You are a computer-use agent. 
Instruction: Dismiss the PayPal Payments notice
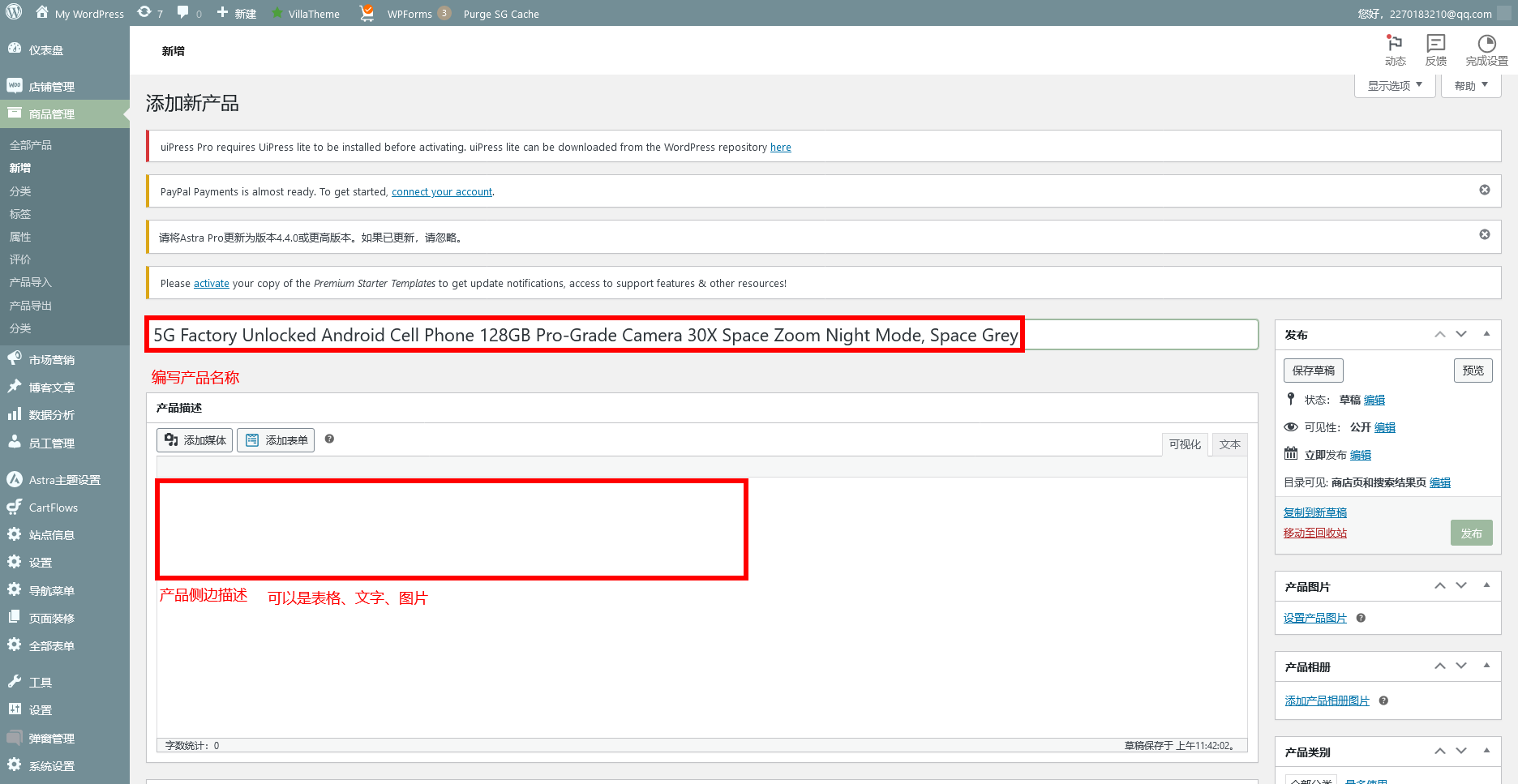(x=1485, y=190)
